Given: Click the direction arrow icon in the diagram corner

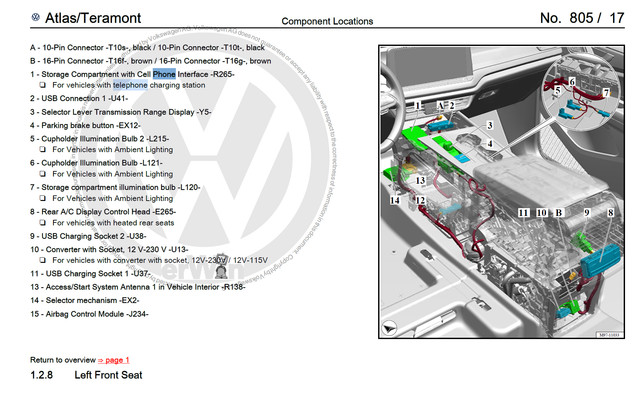Looking at the screenshot, I should (x=389, y=328).
